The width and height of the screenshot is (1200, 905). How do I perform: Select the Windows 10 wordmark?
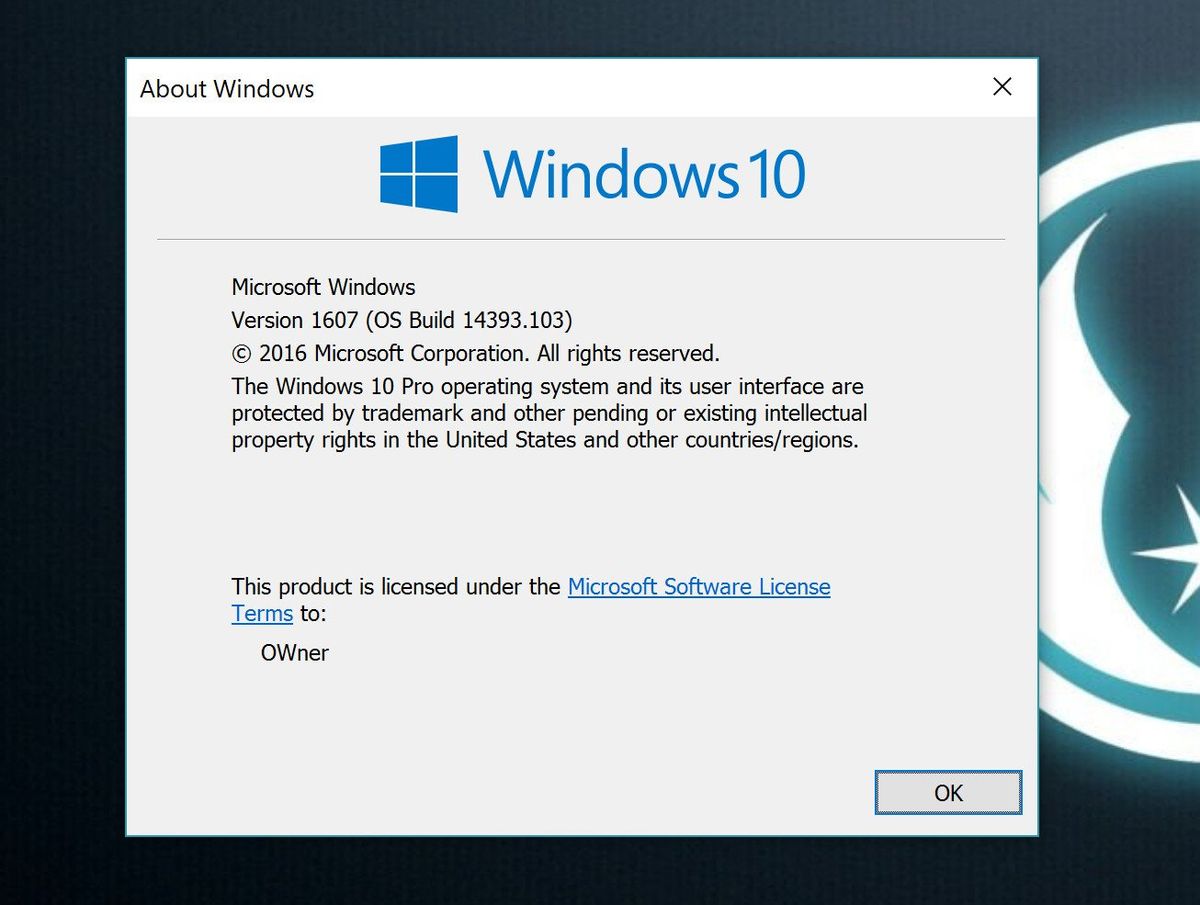point(645,175)
